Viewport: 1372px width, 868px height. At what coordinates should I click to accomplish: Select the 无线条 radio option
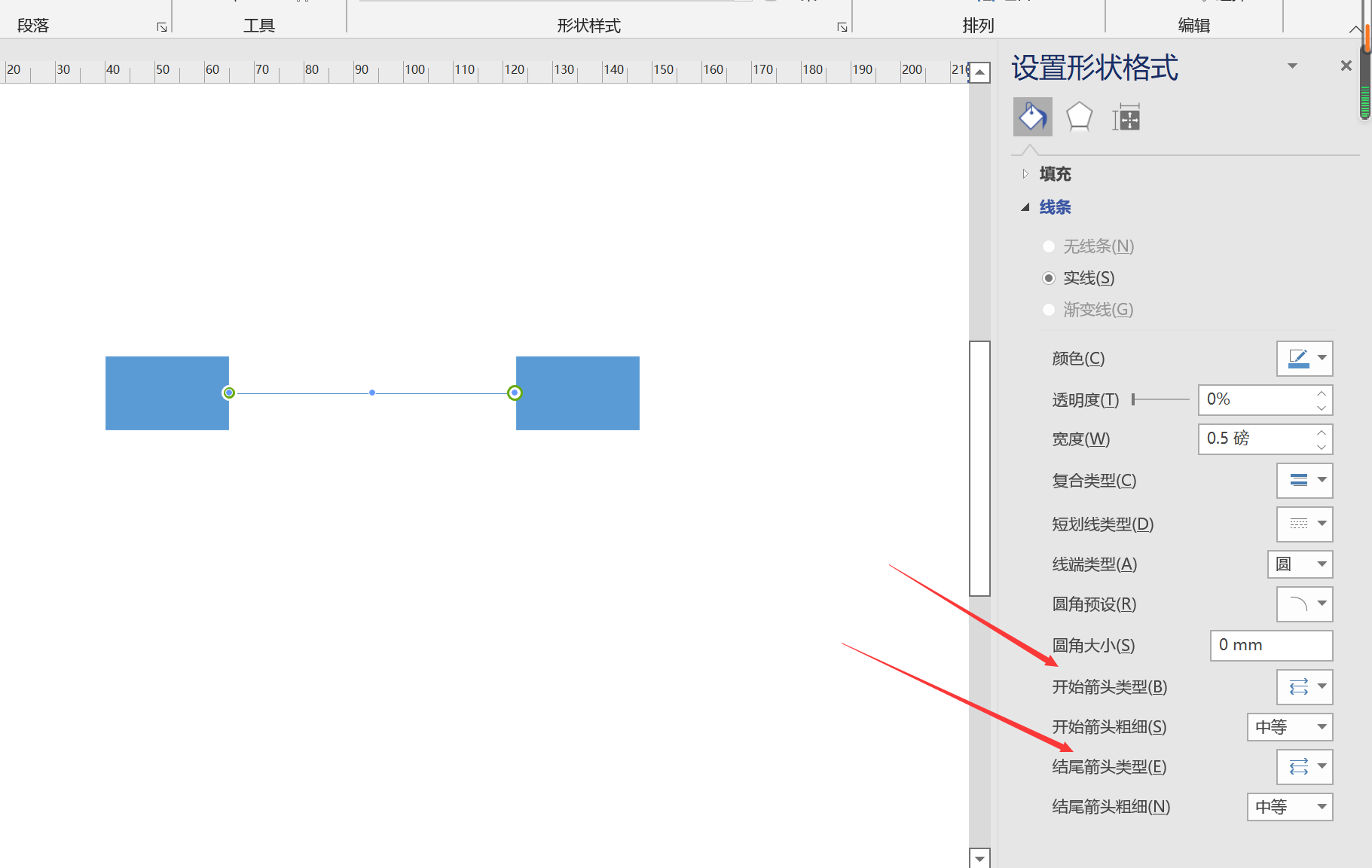coord(1049,246)
